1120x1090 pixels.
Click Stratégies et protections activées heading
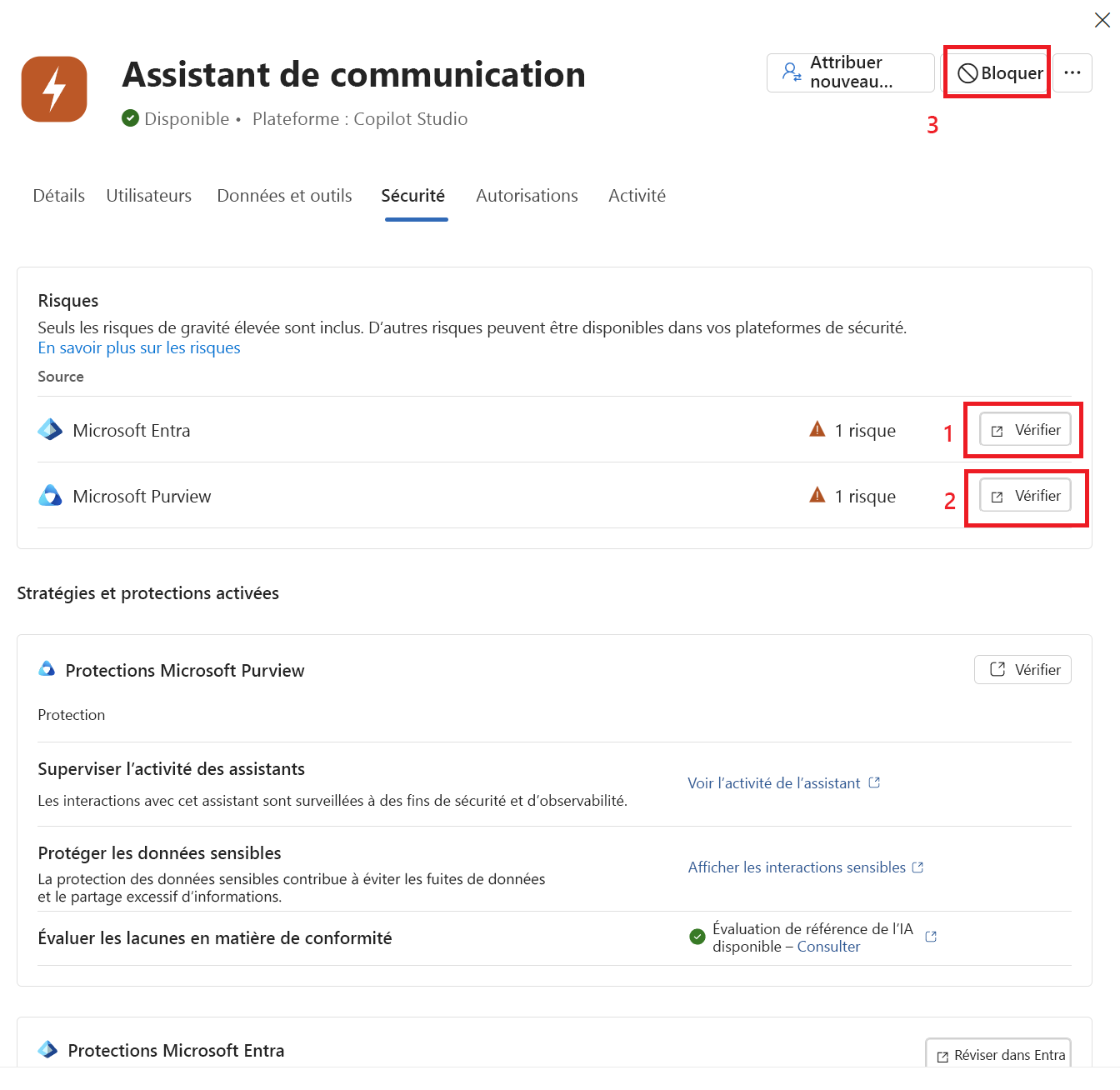(148, 593)
